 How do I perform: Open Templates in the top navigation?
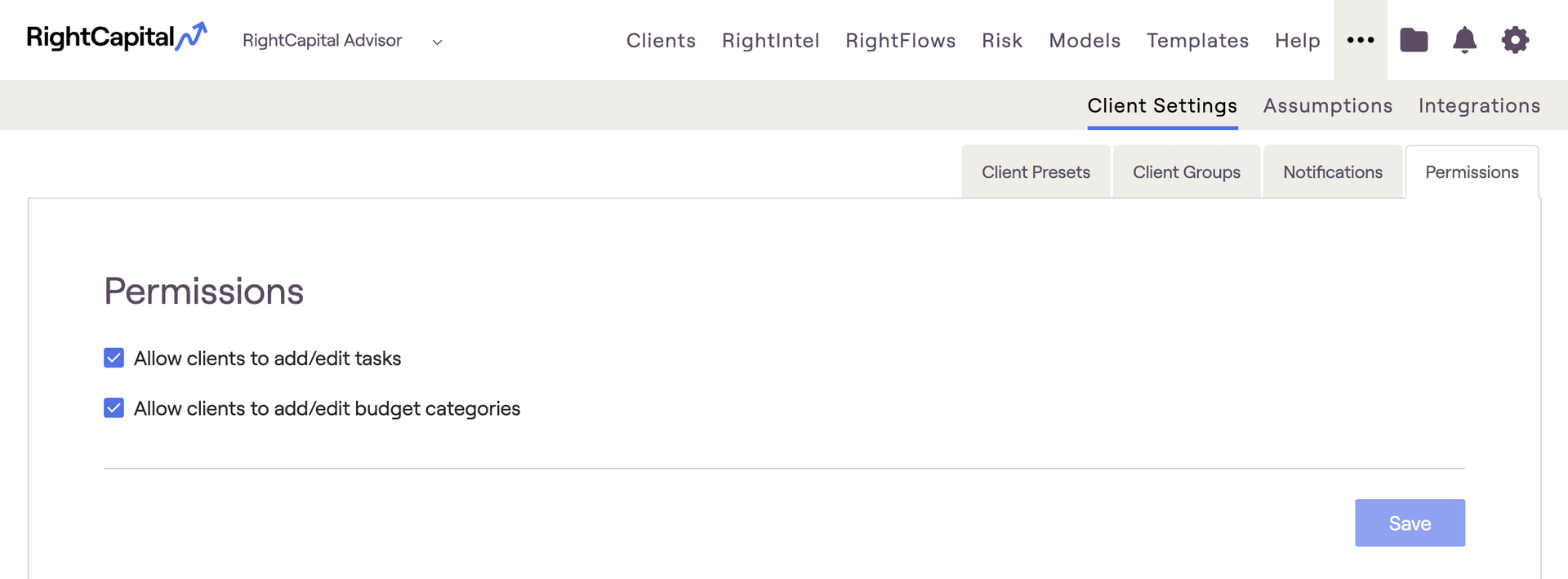click(x=1197, y=40)
